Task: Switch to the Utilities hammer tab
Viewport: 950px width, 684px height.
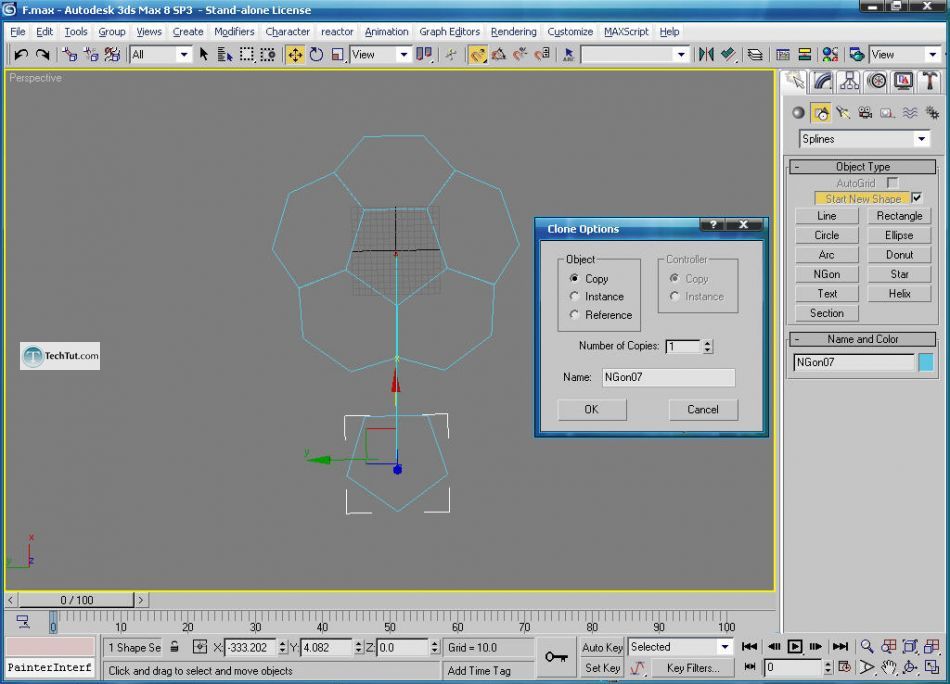Action: tap(930, 81)
